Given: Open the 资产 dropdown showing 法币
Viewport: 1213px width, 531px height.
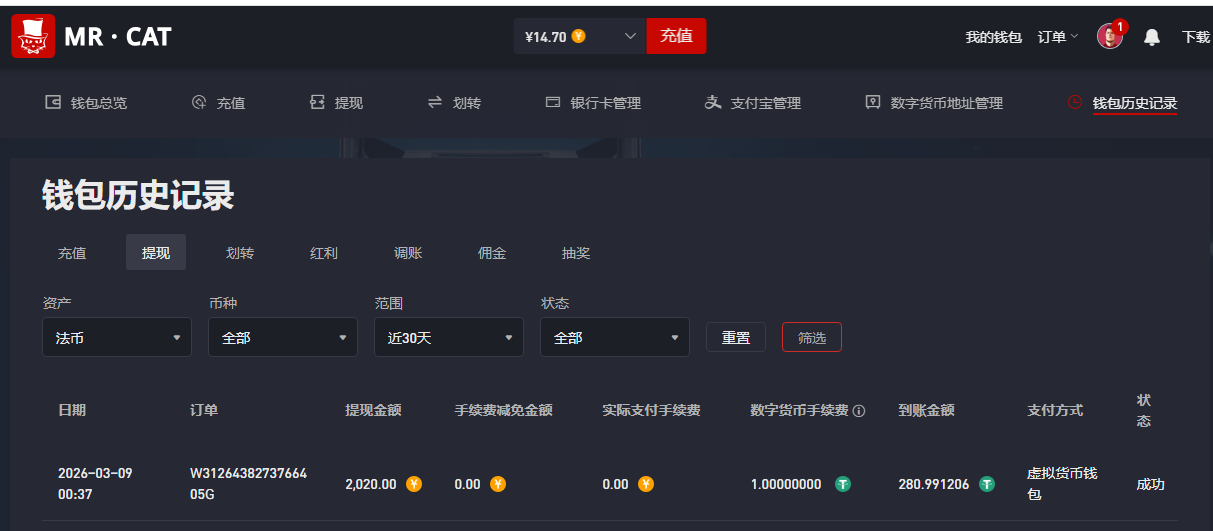Looking at the screenshot, I should pos(117,337).
